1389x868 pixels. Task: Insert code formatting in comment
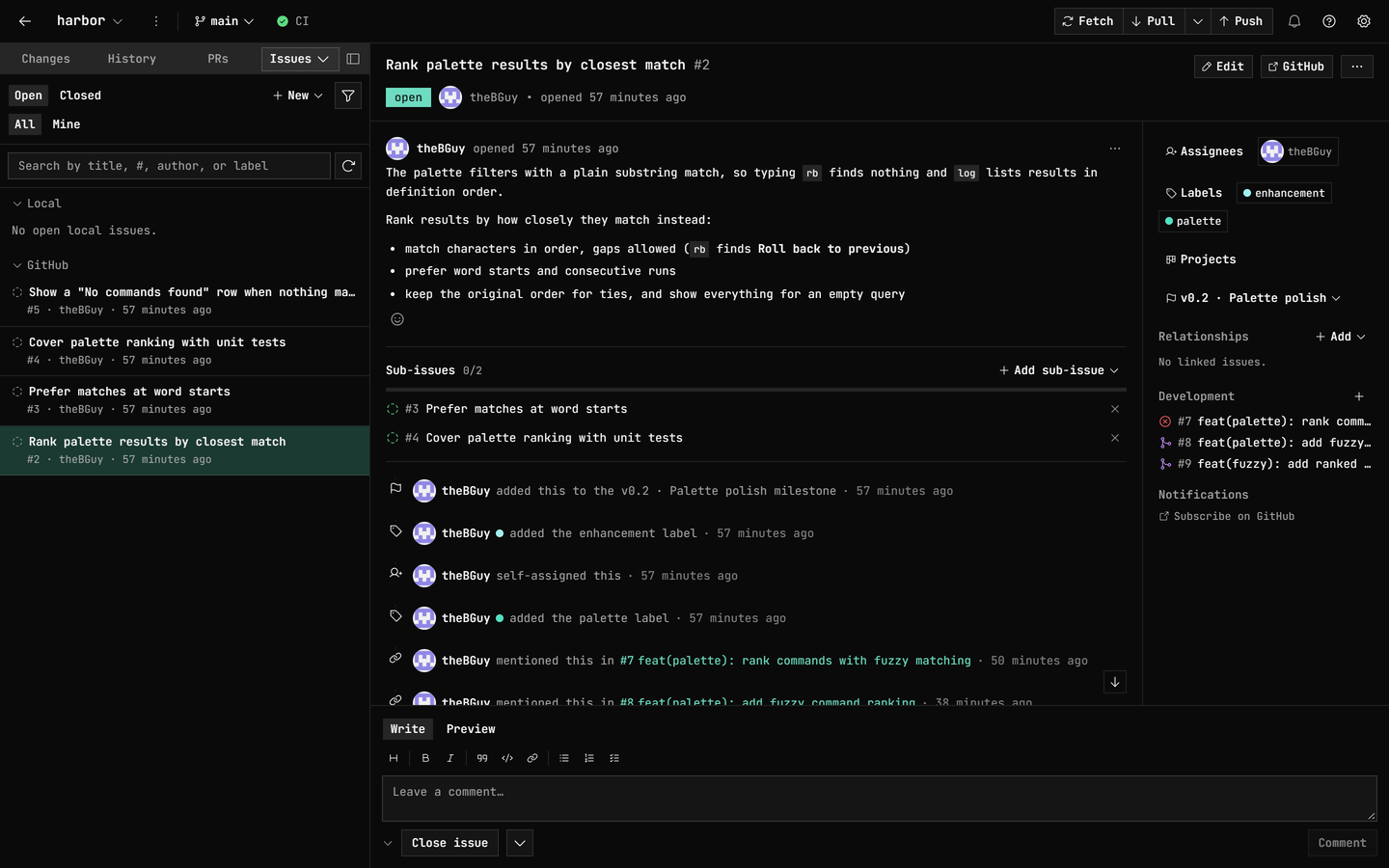[x=507, y=758]
